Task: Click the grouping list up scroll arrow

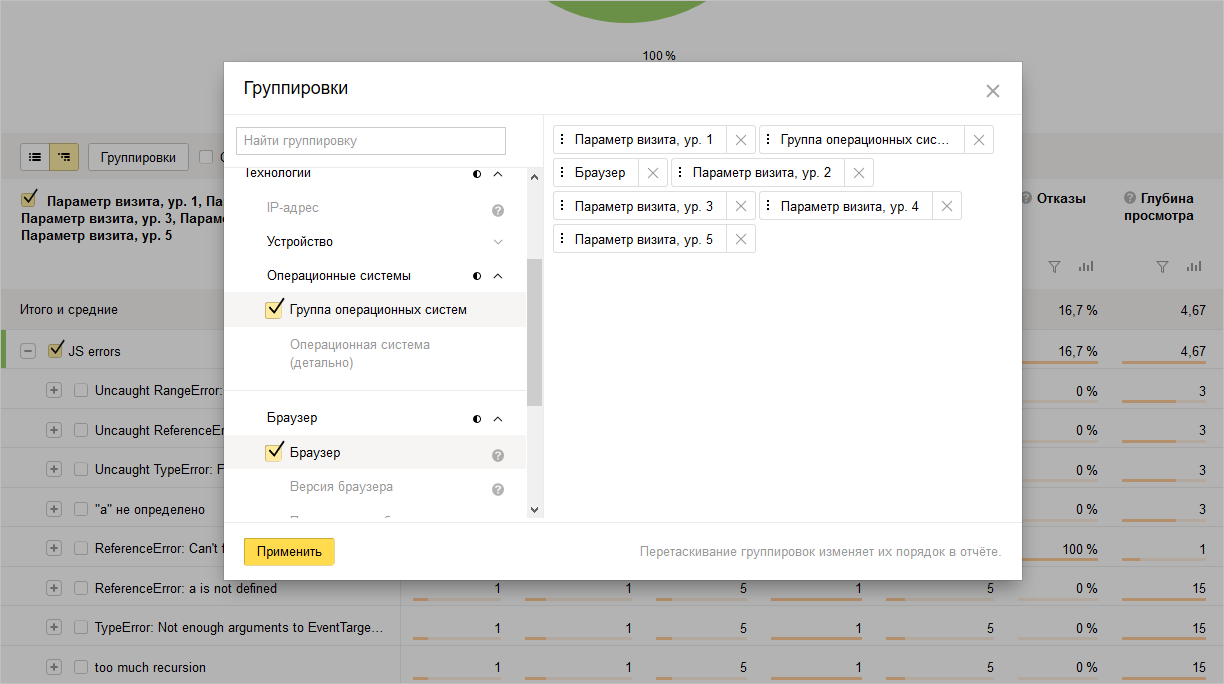Action: (534, 177)
